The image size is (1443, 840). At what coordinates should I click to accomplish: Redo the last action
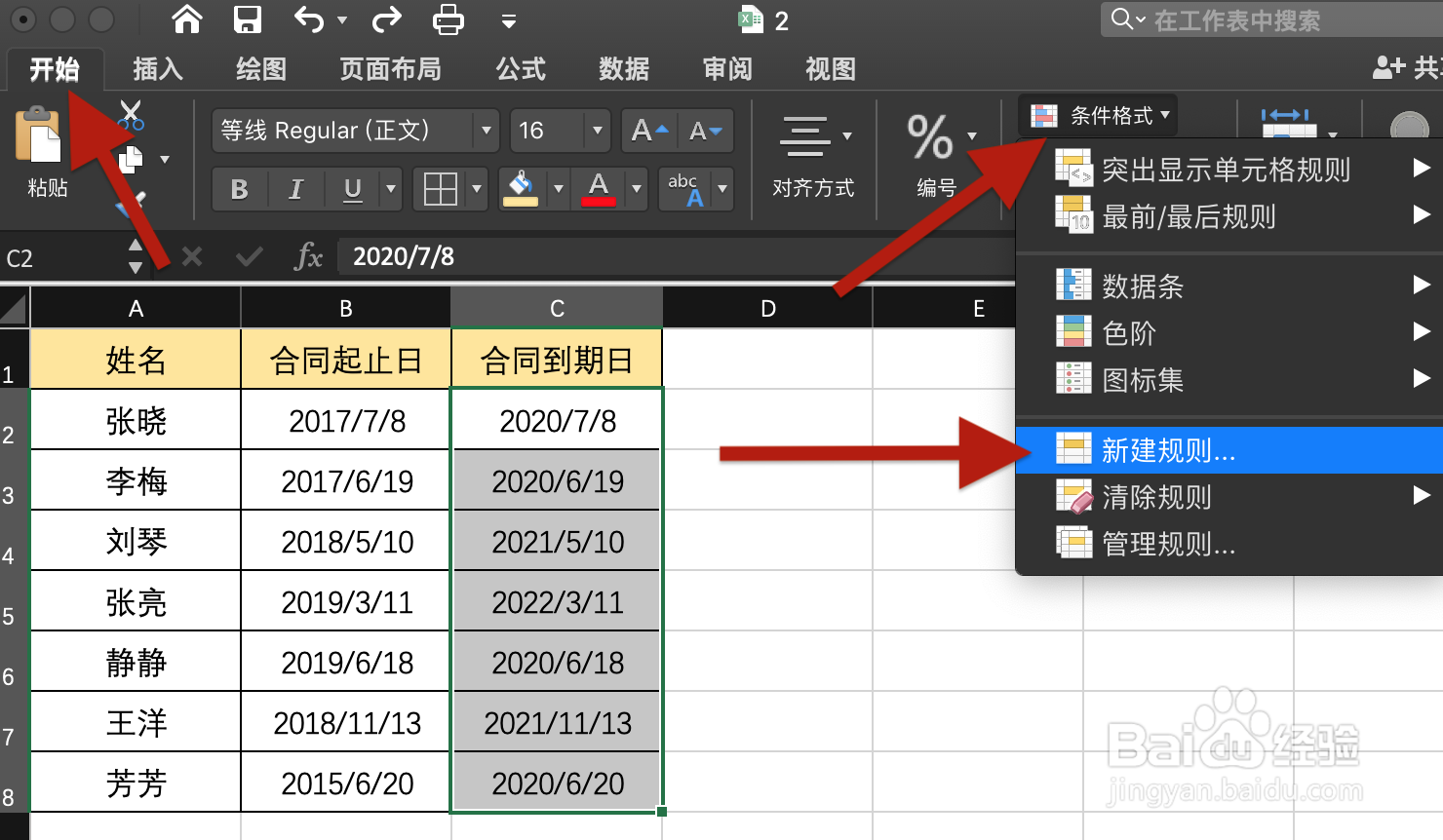[387, 19]
